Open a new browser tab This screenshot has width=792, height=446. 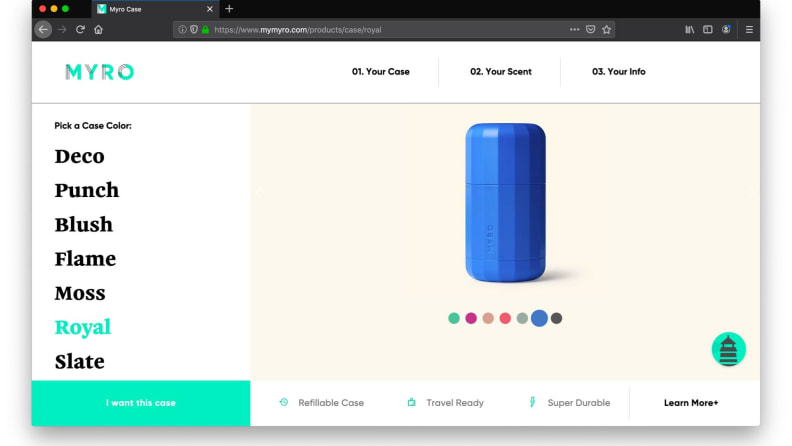point(229,9)
